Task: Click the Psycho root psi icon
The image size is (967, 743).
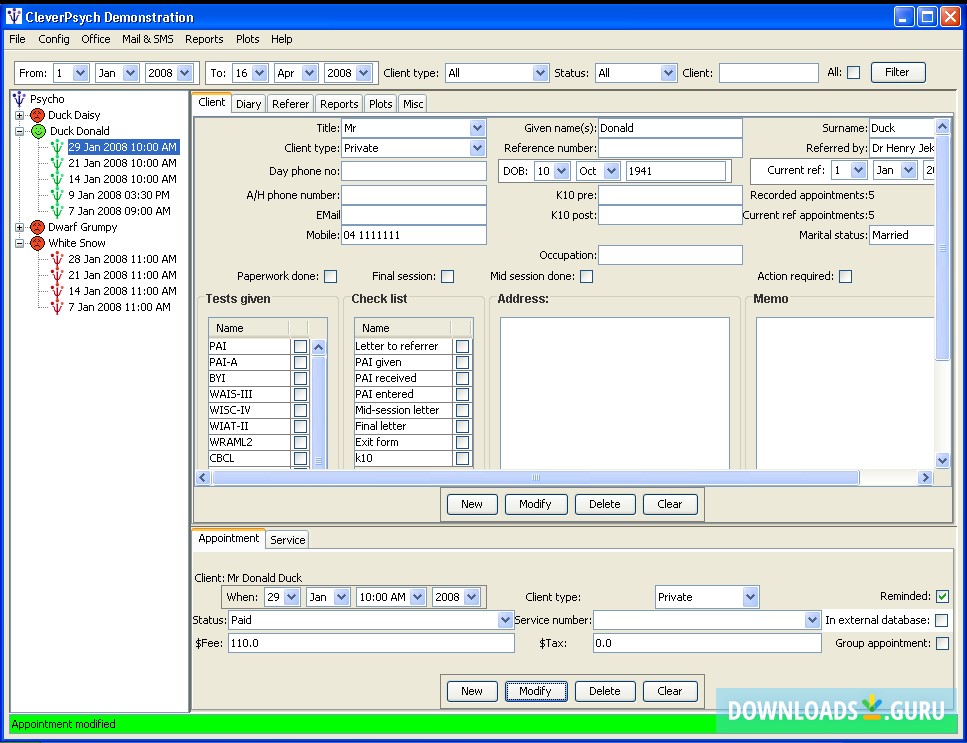Action: tap(20, 99)
